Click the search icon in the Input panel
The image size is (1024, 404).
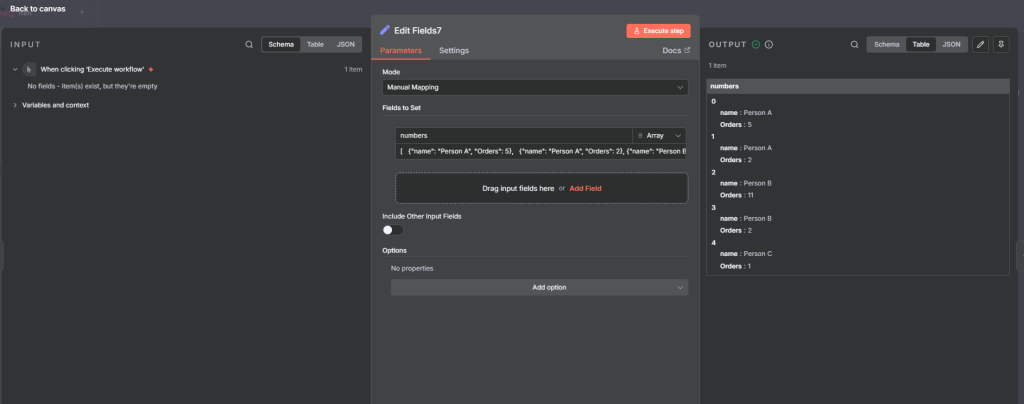249,45
